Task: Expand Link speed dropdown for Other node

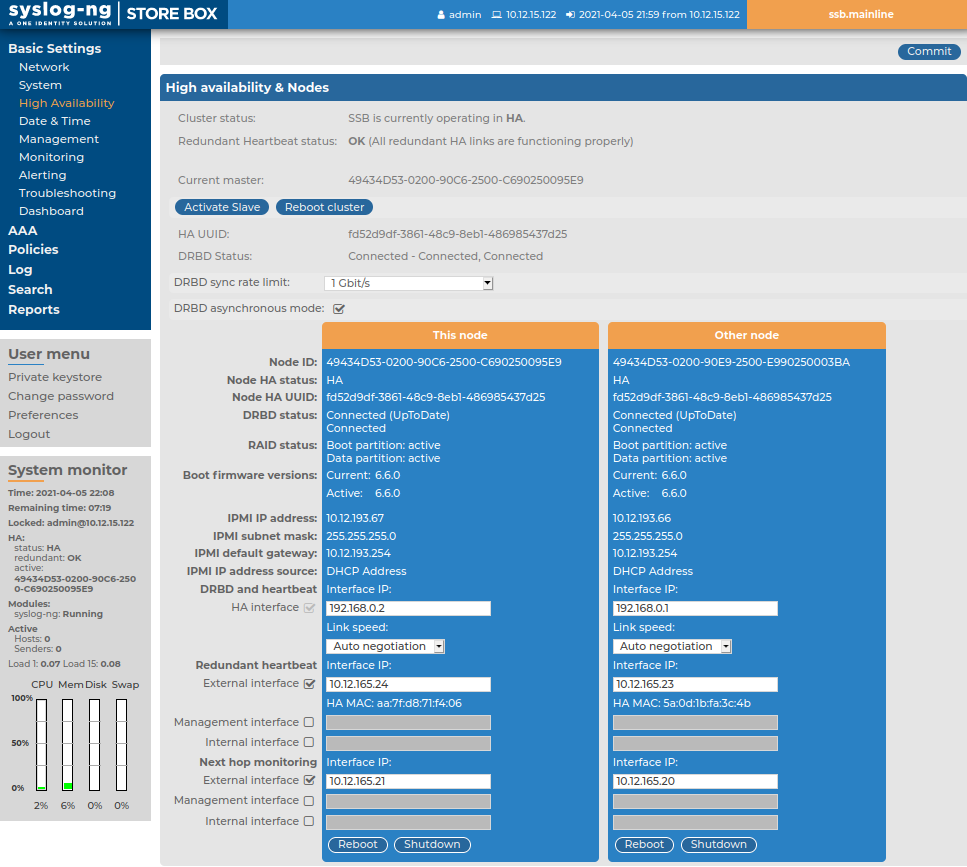Action: pyautogui.click(x=671, y=646)
